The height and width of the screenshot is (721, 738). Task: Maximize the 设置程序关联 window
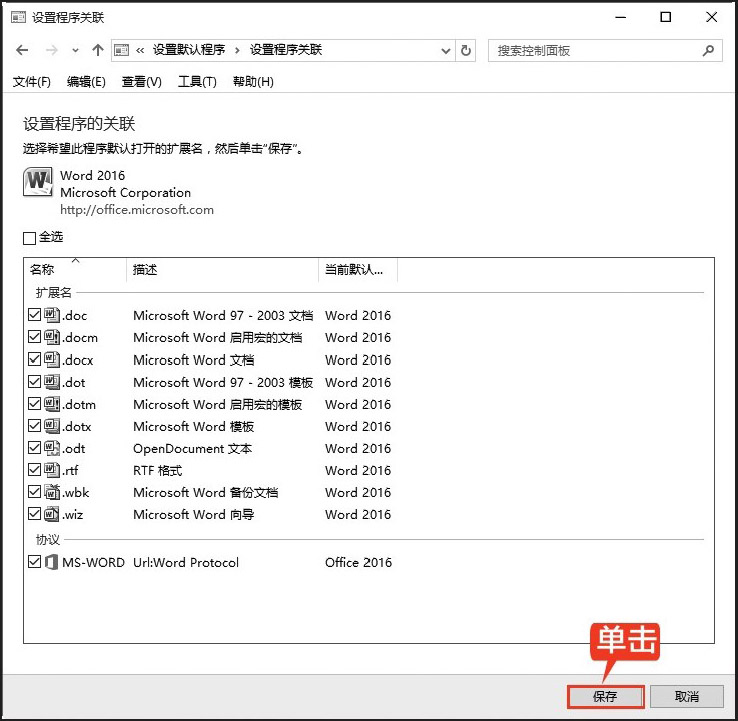point(666,17)
